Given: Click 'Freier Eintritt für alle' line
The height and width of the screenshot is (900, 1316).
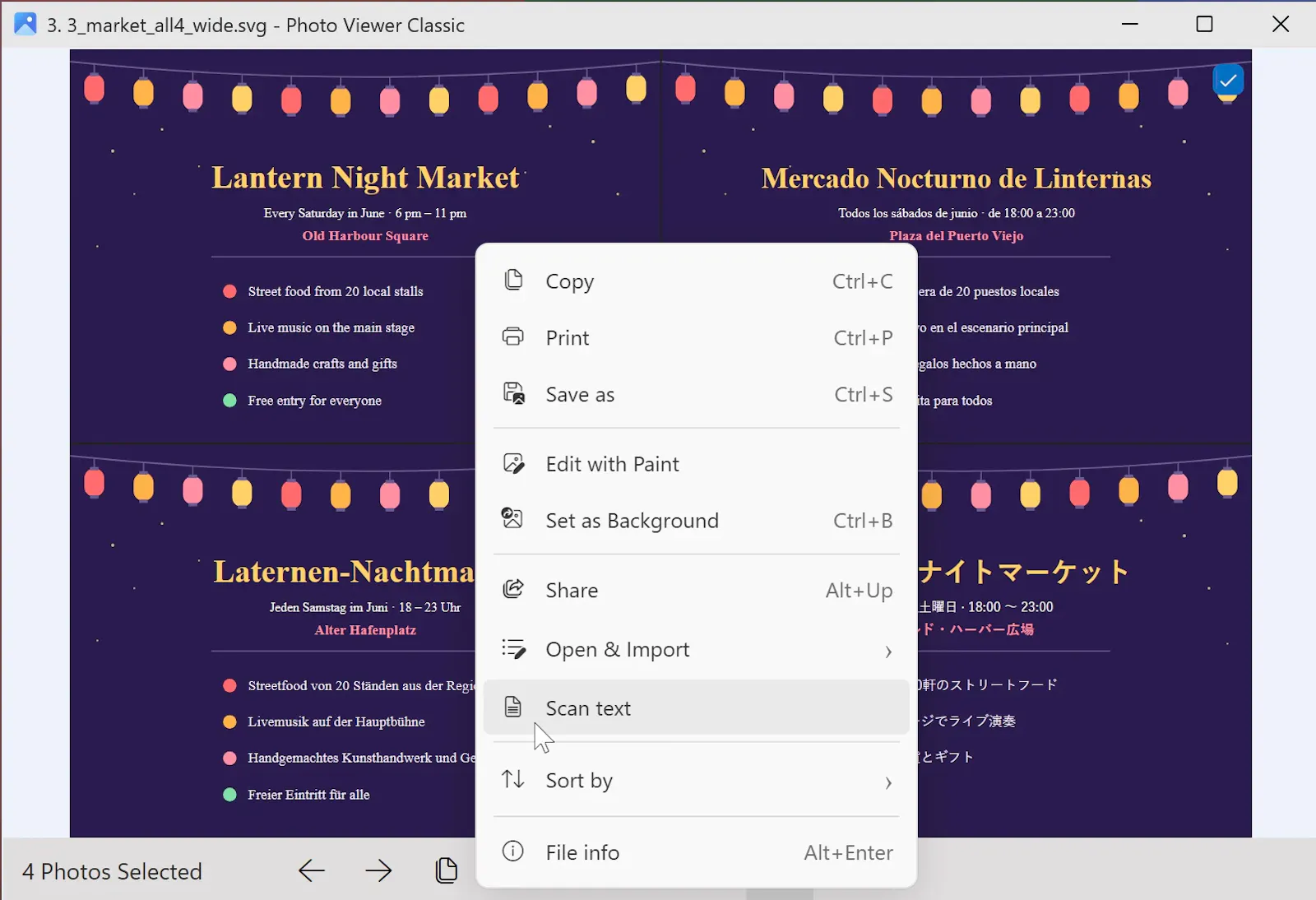Looking at the screenshot, I should pyautogui.click(x=308, y=795).
